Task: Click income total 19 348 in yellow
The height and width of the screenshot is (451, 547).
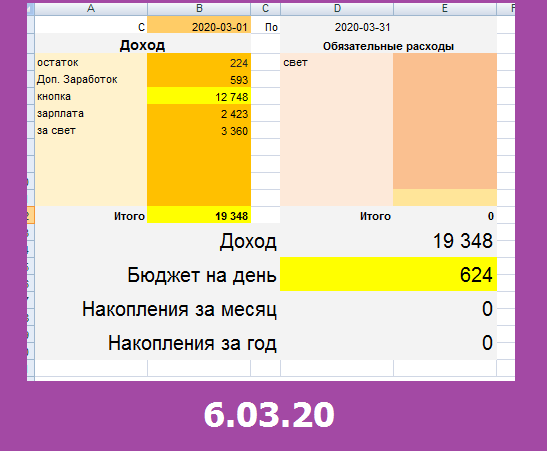Action: coord(199,216)
